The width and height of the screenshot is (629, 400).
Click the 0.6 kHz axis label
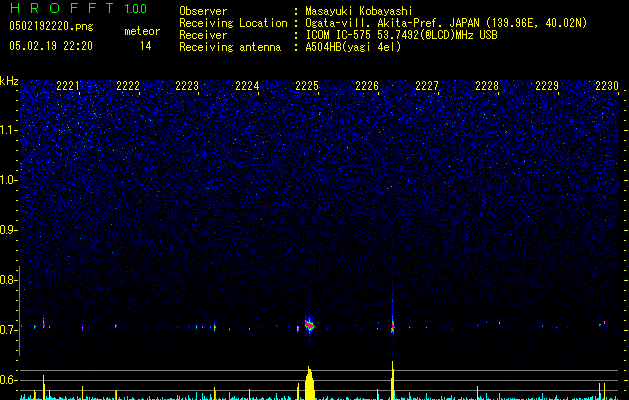(9, 380)
